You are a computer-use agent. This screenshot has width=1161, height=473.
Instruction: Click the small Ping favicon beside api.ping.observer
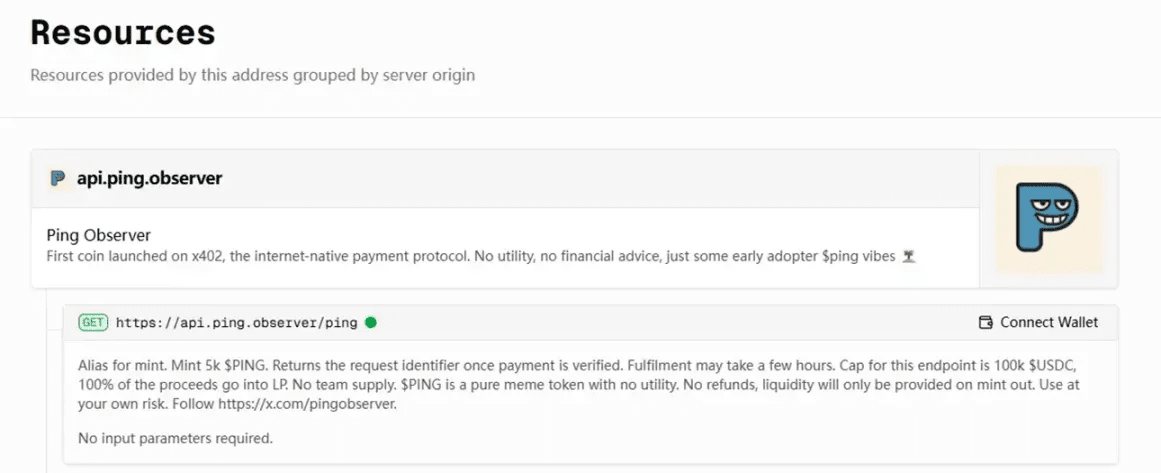click(x=58, y=179)
